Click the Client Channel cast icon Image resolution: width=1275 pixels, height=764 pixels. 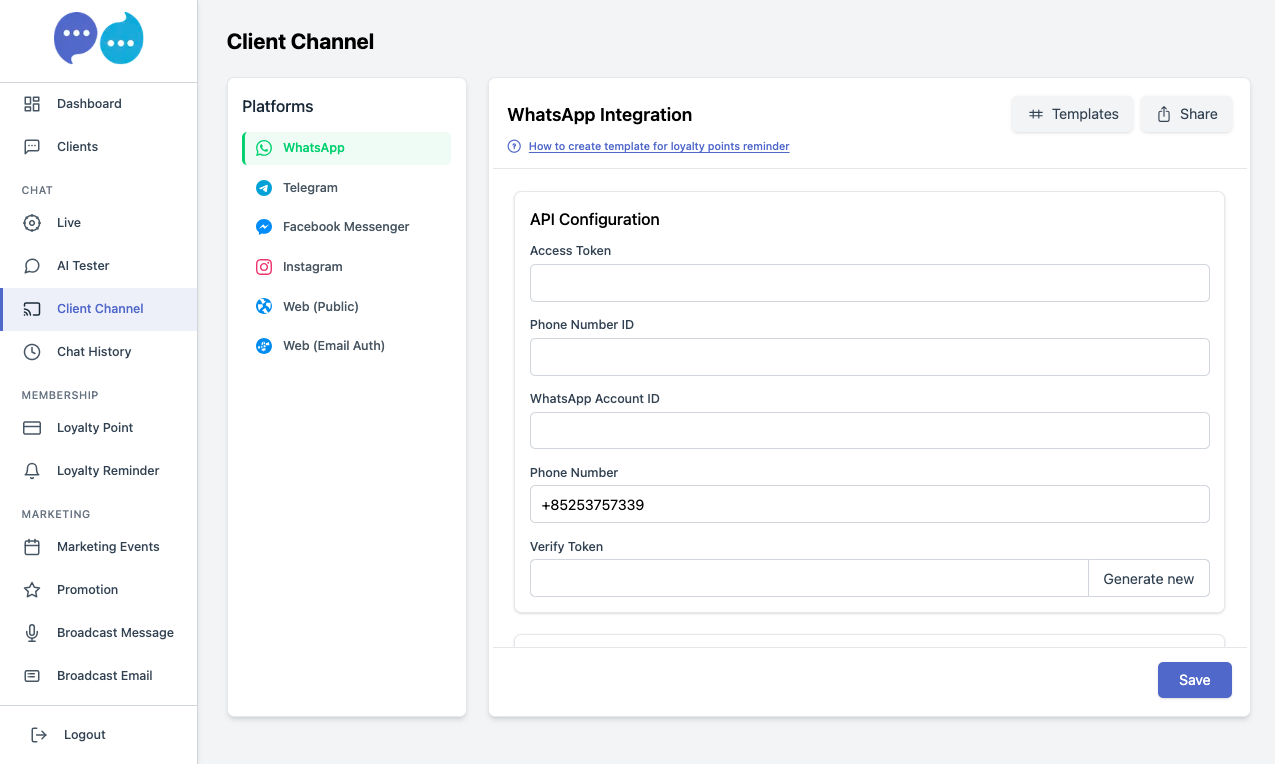coord(32,309)
